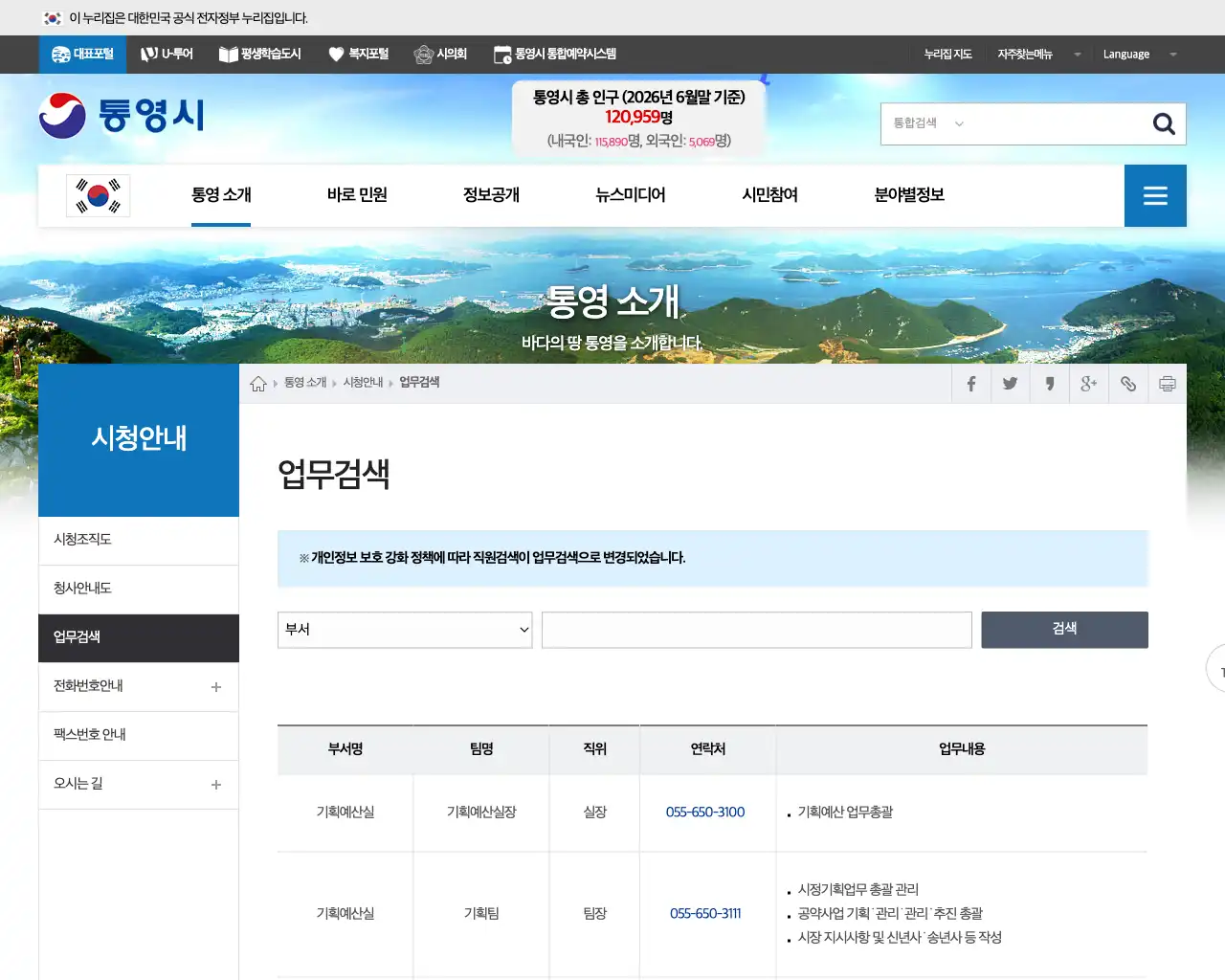1225x980 pixels.
Task: Click the 기획예산 업무총괄 description
Action: 845,813
